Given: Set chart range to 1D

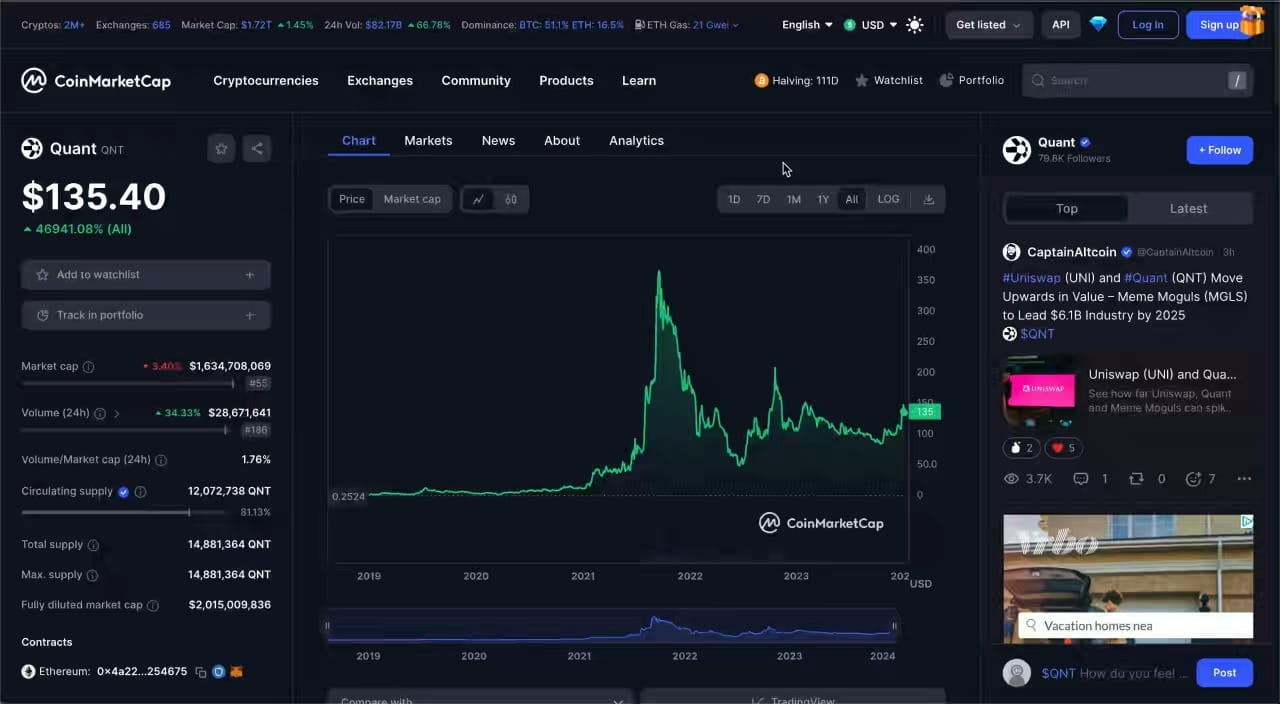Looking at the screenshot, I should coord(734,199).
